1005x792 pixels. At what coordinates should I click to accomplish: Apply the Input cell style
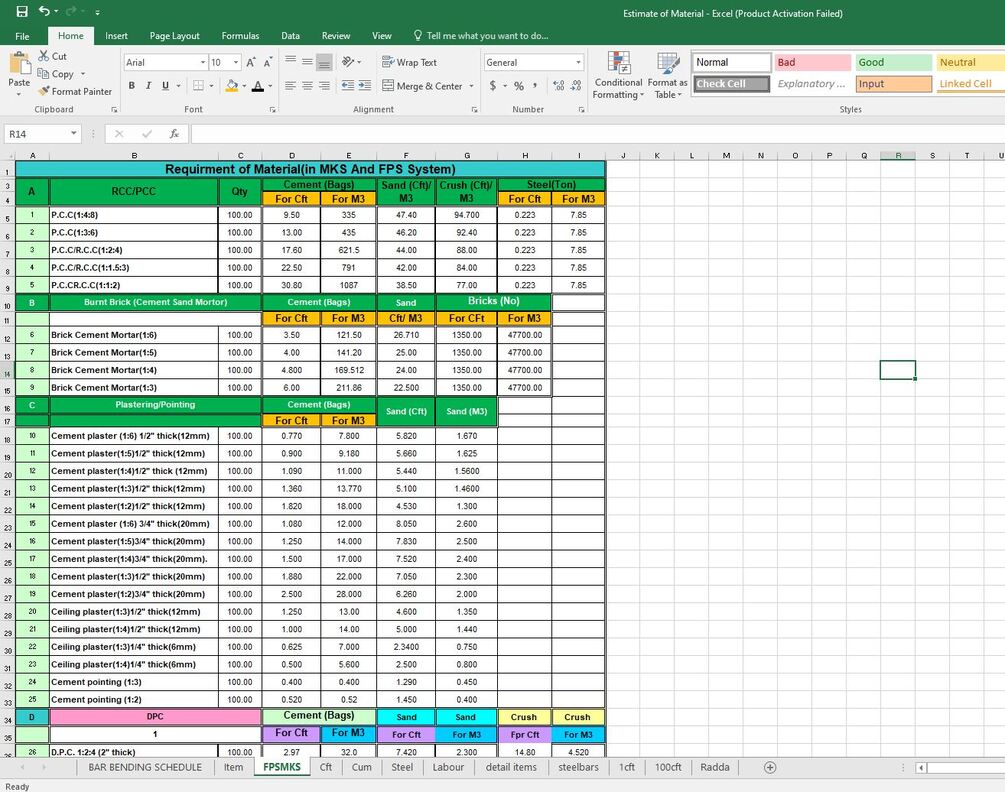[x=893, y=84]
